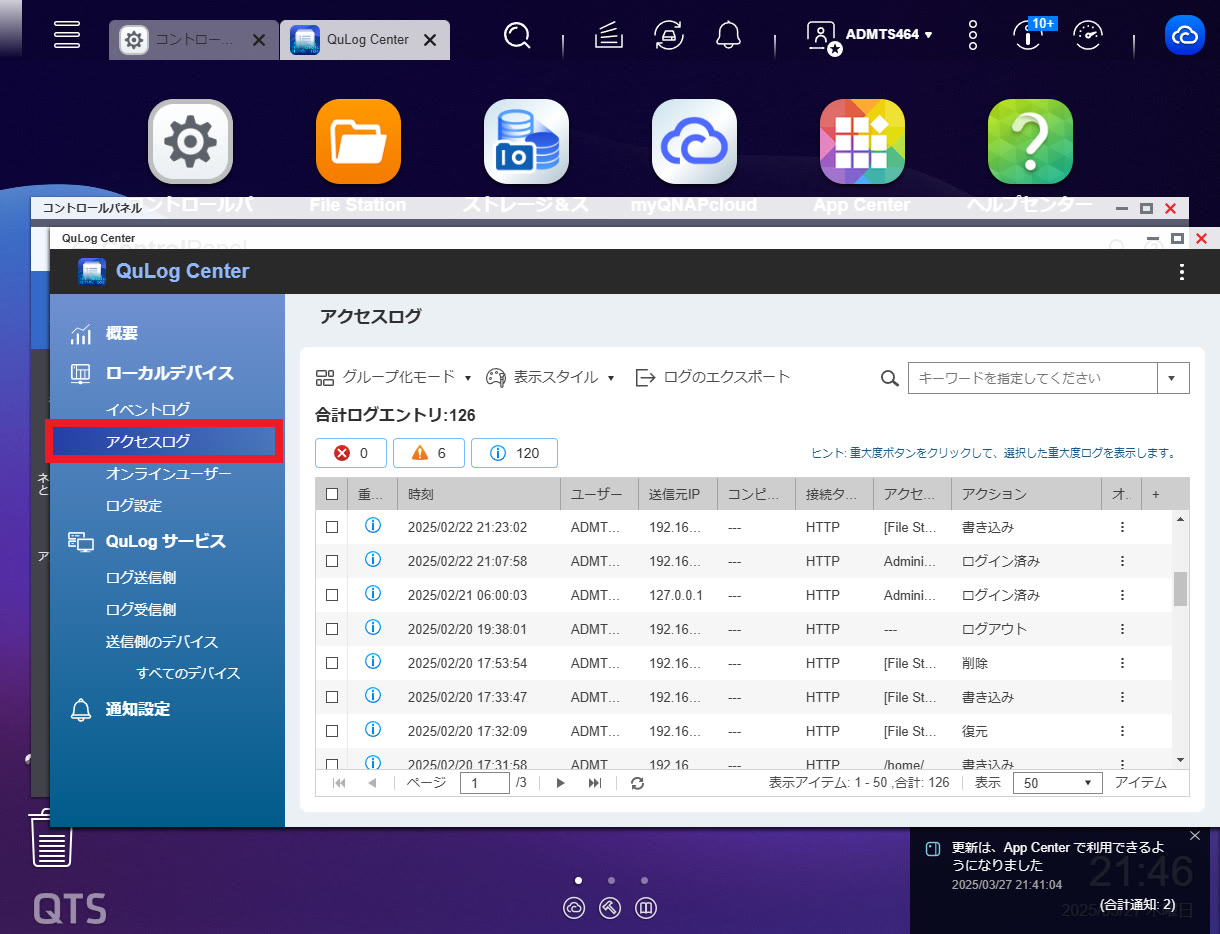This screenshot has width=1220, height=934.
Task: Close the コントロールパネル taskbar tab
Action: 258,40
